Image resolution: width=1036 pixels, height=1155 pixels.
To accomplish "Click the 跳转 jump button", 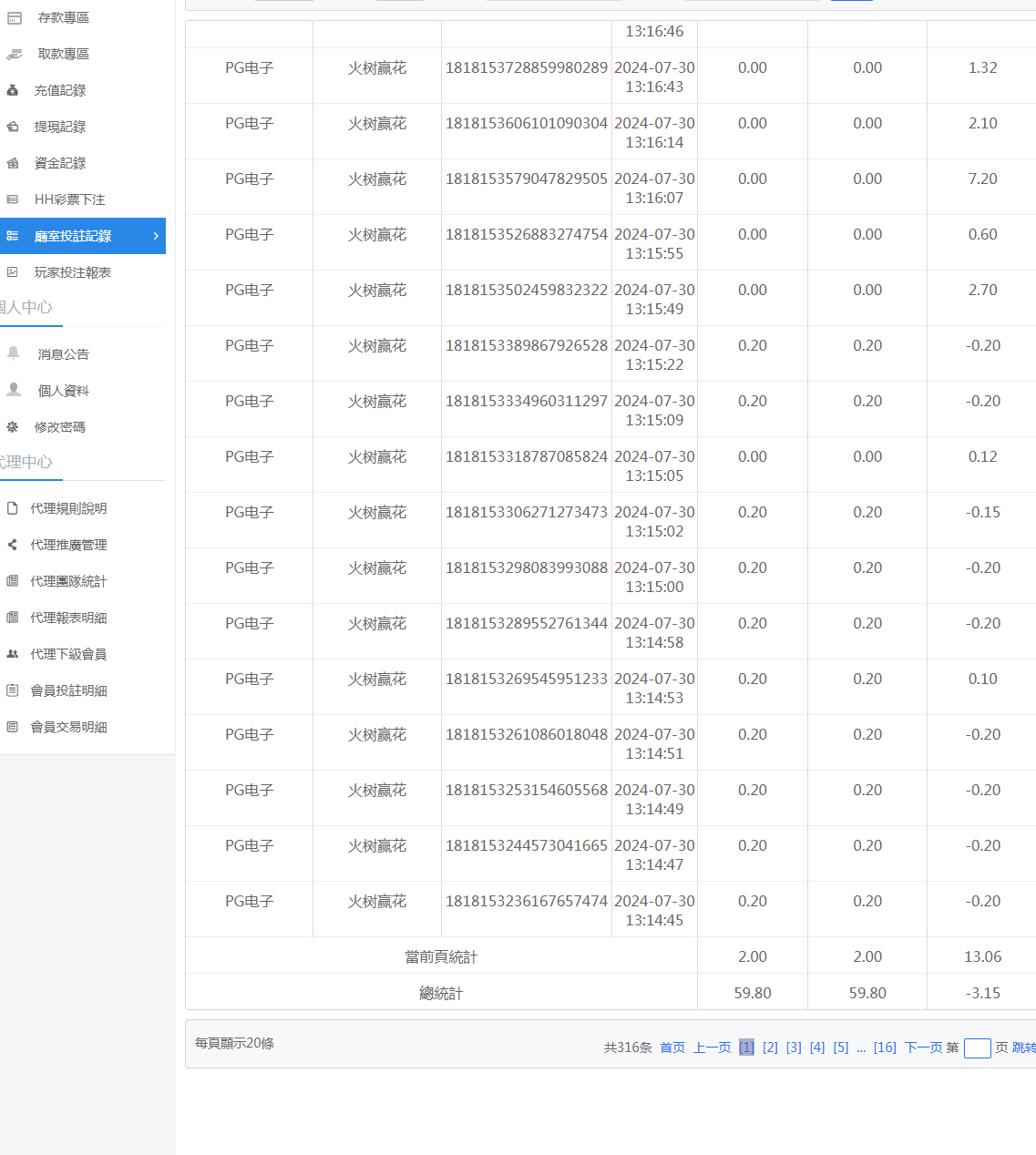I will pos(1024,1048).
